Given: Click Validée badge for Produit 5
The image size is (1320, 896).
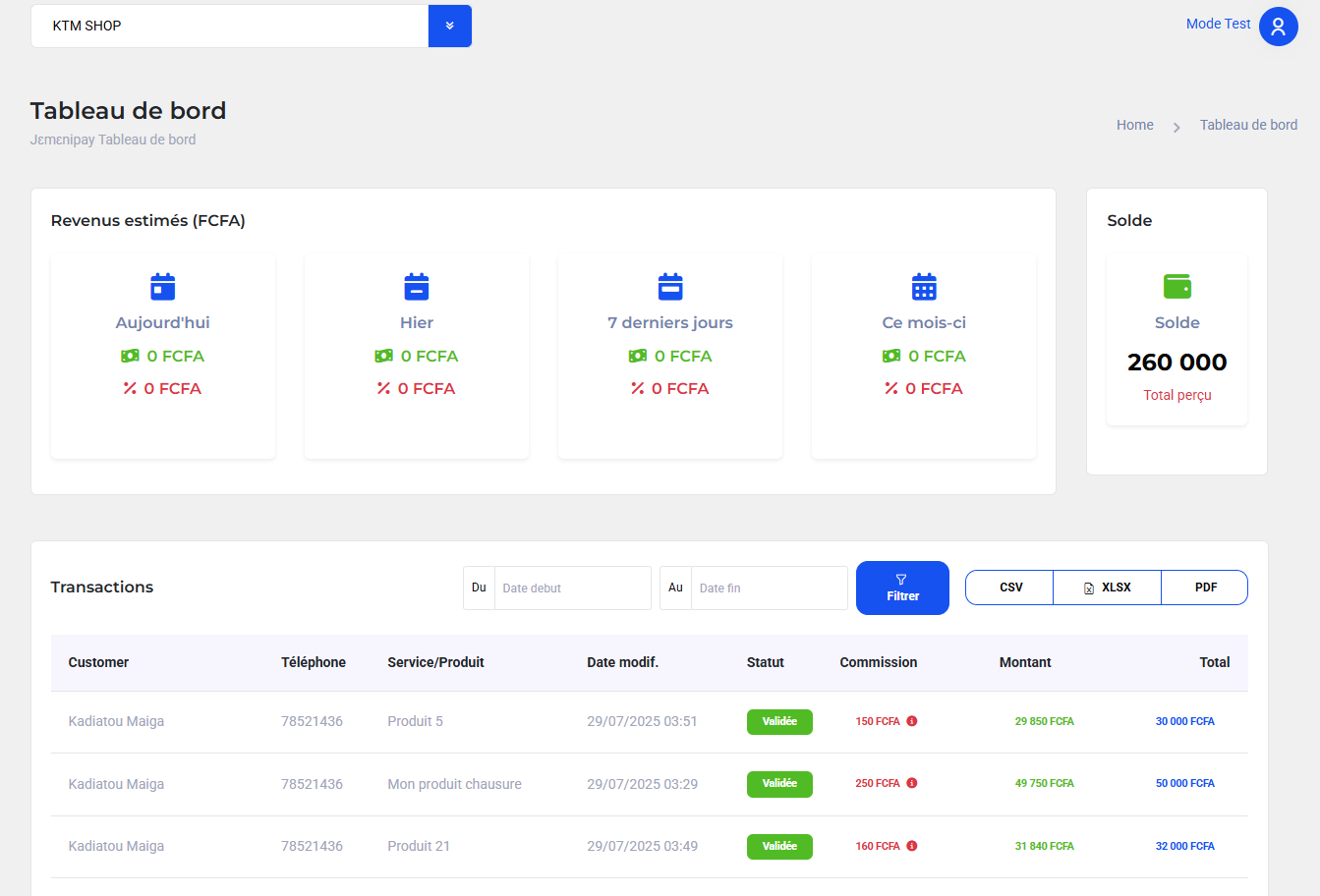Looking at the screenshot, I should point(779,722).
